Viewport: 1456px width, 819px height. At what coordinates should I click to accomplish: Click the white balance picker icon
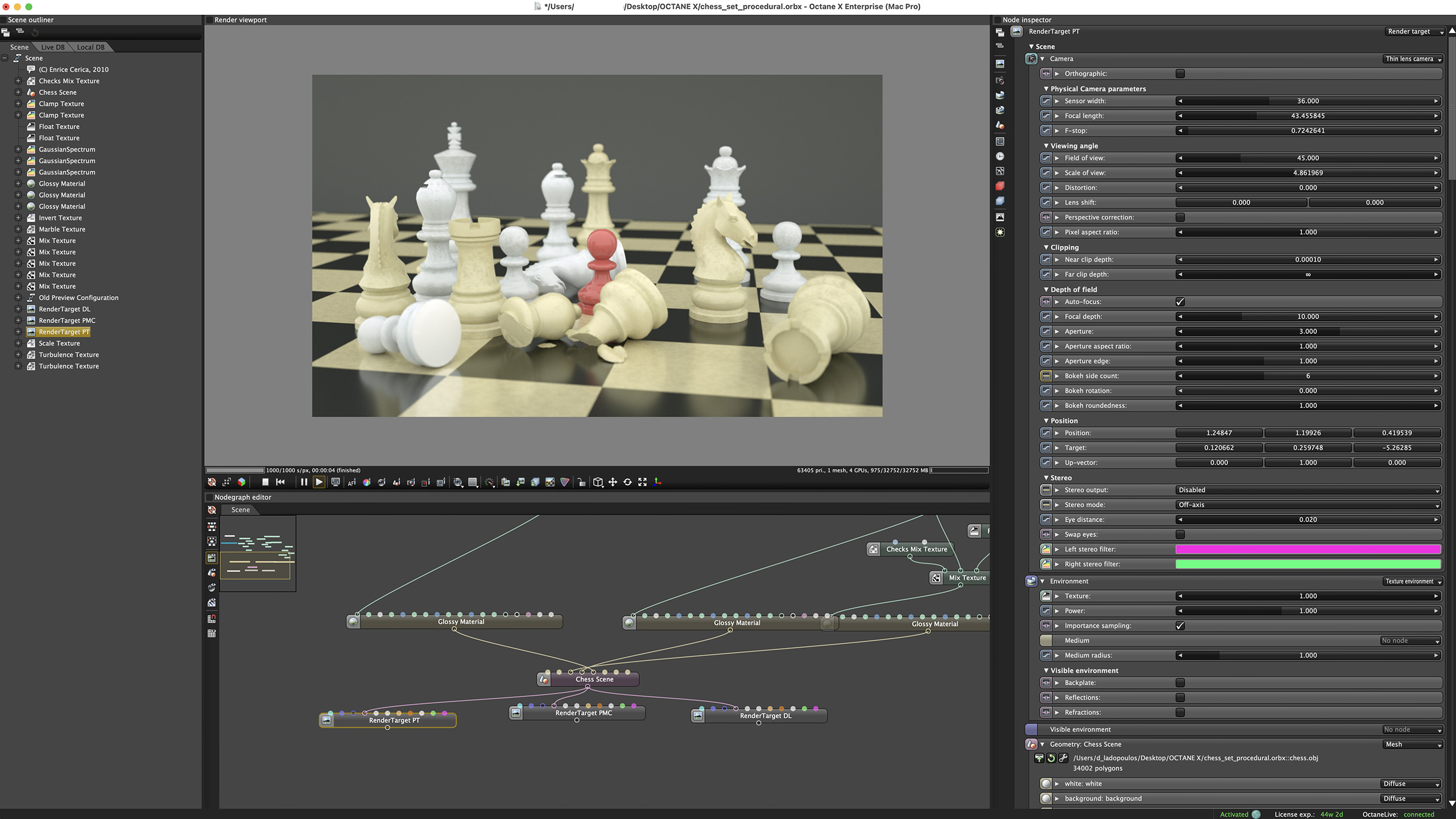pyautogui.click(x=367, y=482)
